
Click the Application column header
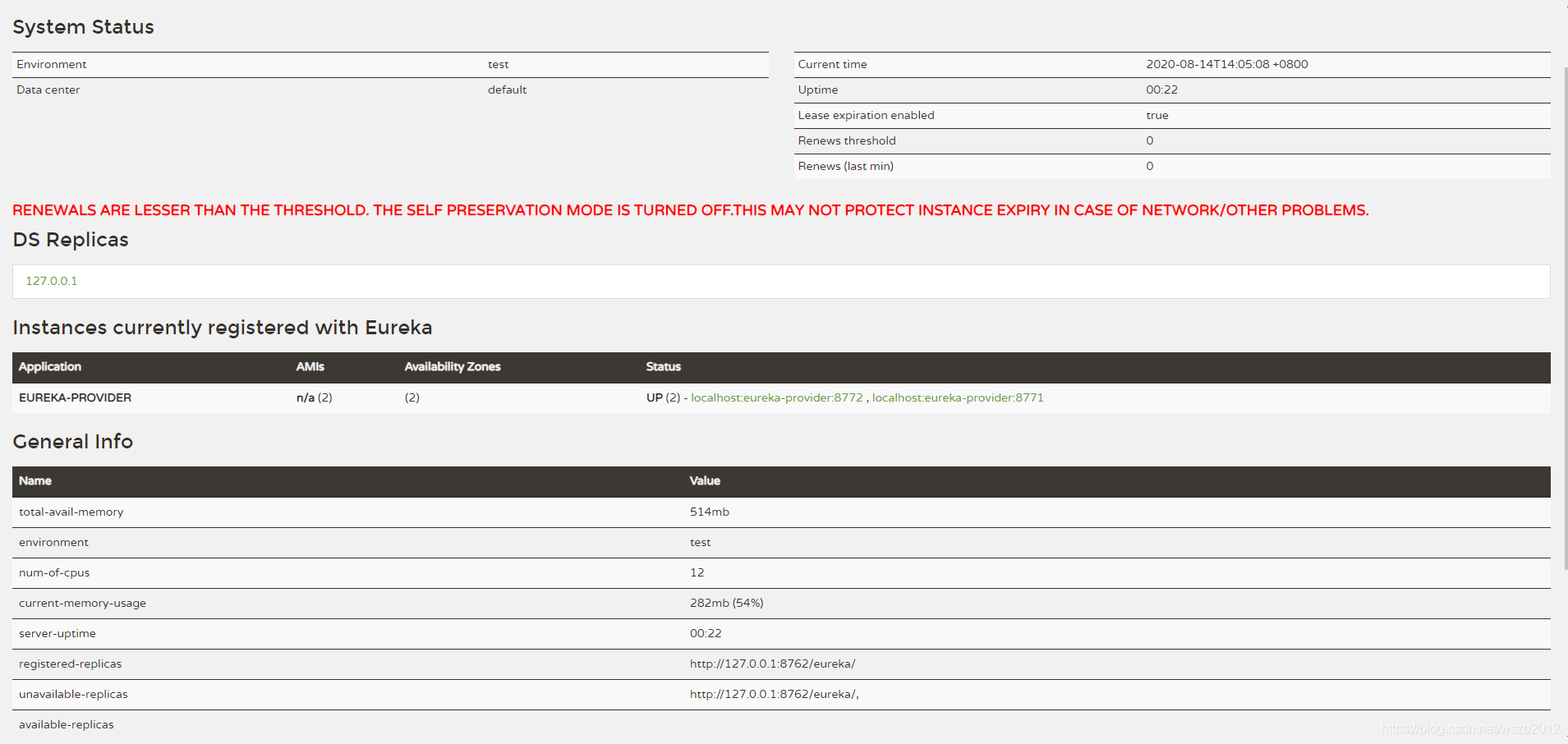pyautogui.click(x=50, y=367)
